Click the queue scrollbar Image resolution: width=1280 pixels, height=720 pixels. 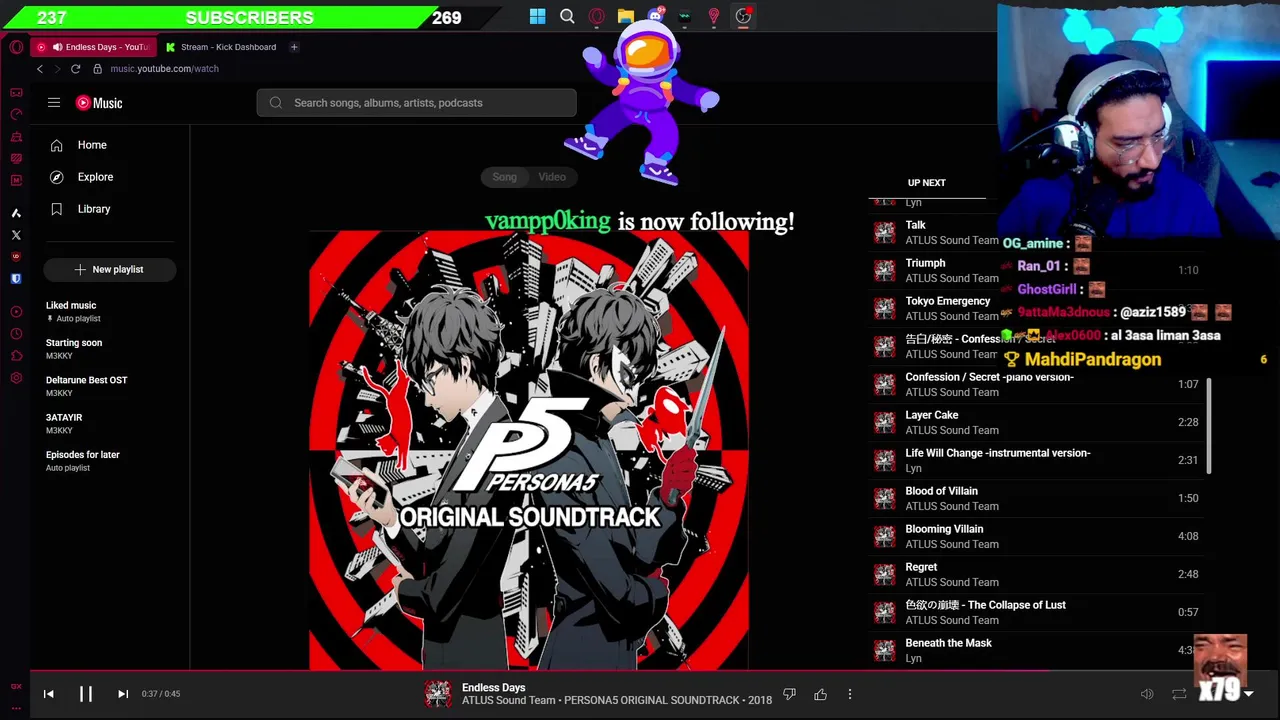[x=1210, y=427]
